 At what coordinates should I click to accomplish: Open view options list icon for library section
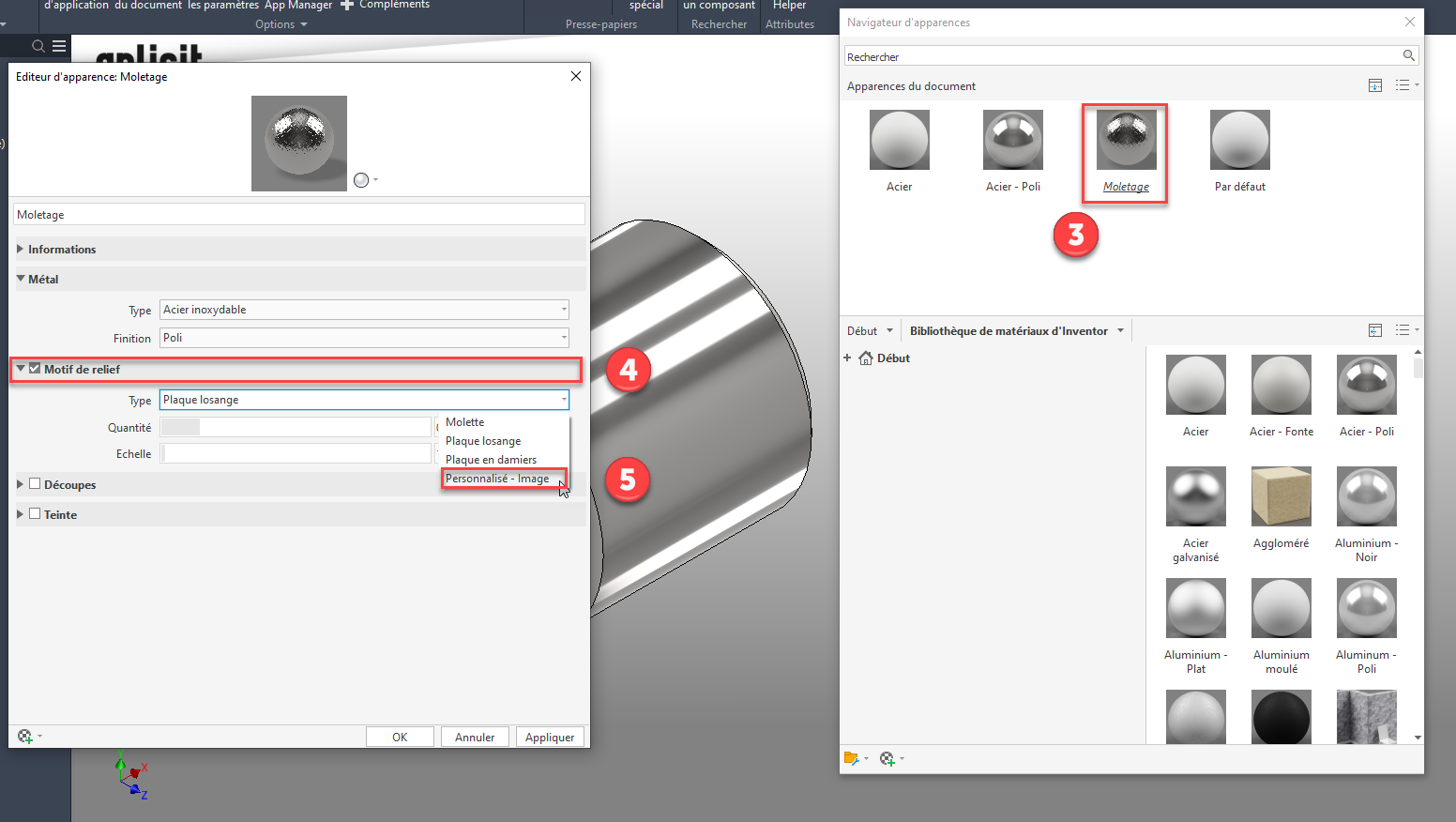[1403, 330]
